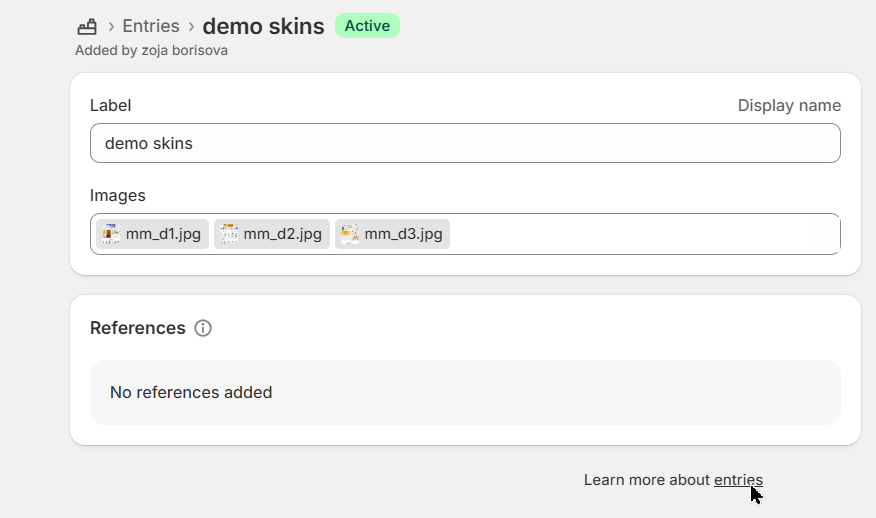Go back to Entries via breadcrumb
876x518 pixels.
[x=150, y=26]
